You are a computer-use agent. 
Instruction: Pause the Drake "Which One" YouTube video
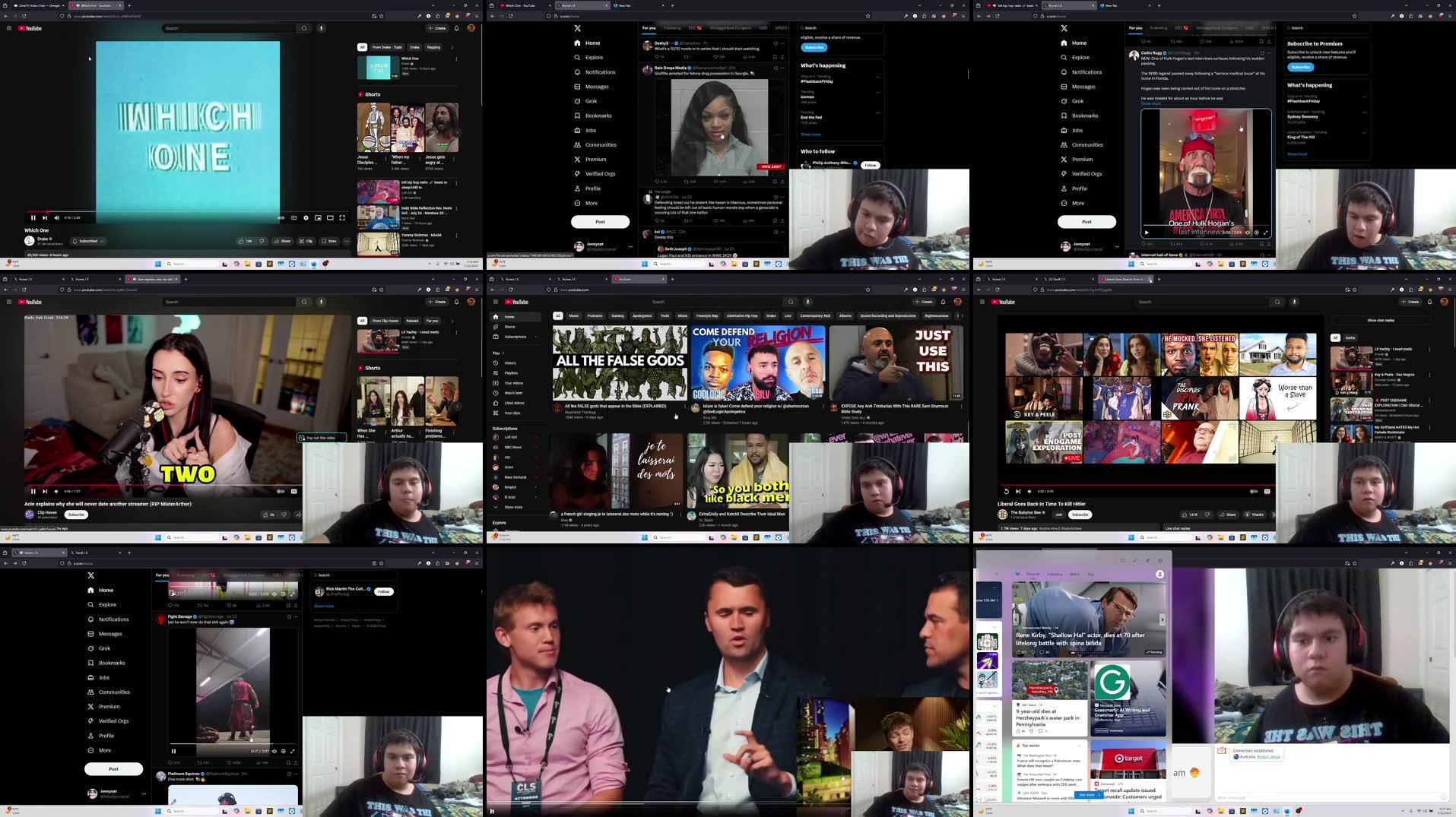click(x=33, y=217)
